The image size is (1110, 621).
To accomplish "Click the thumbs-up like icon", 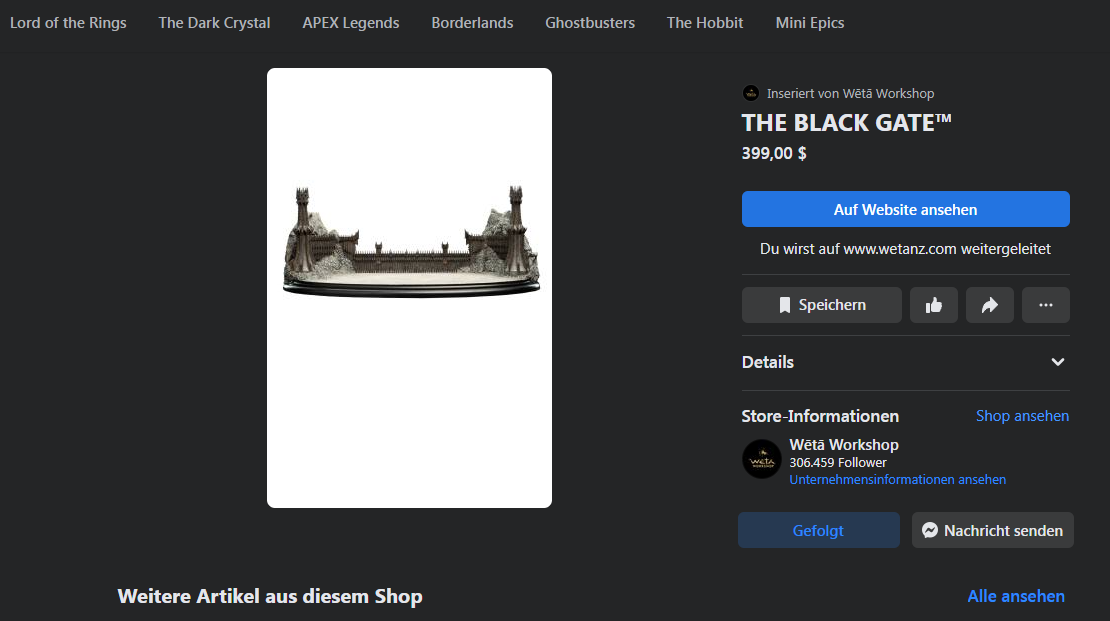I will [x=934, y=305].
